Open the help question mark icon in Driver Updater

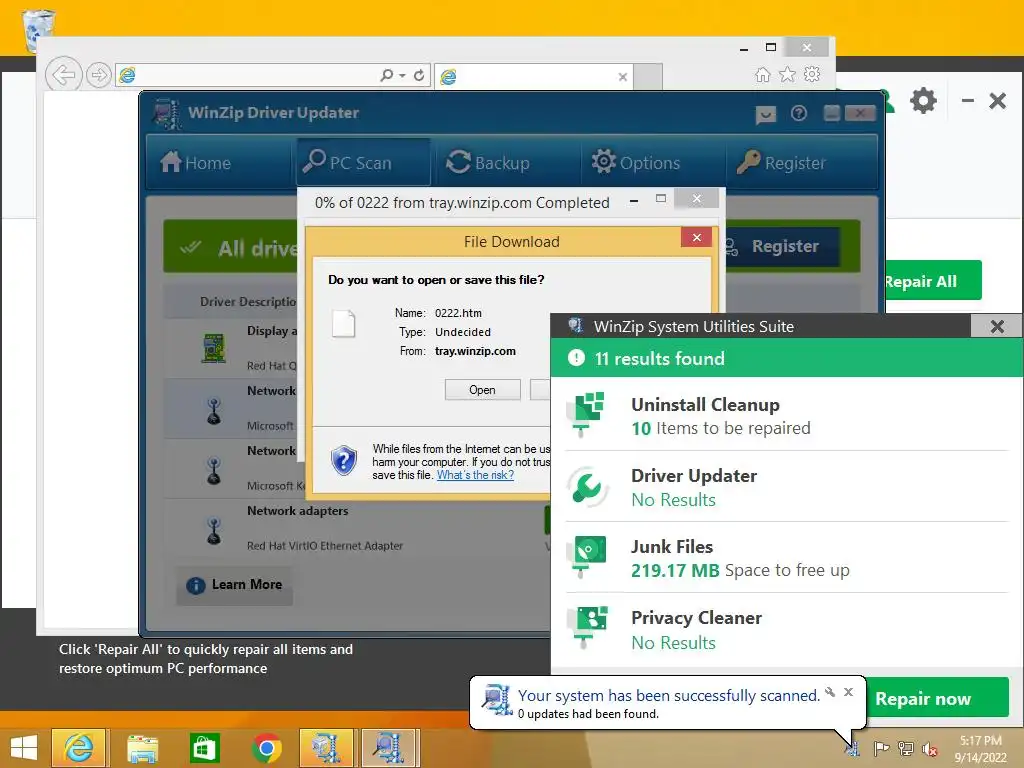[x=798, y=114]
